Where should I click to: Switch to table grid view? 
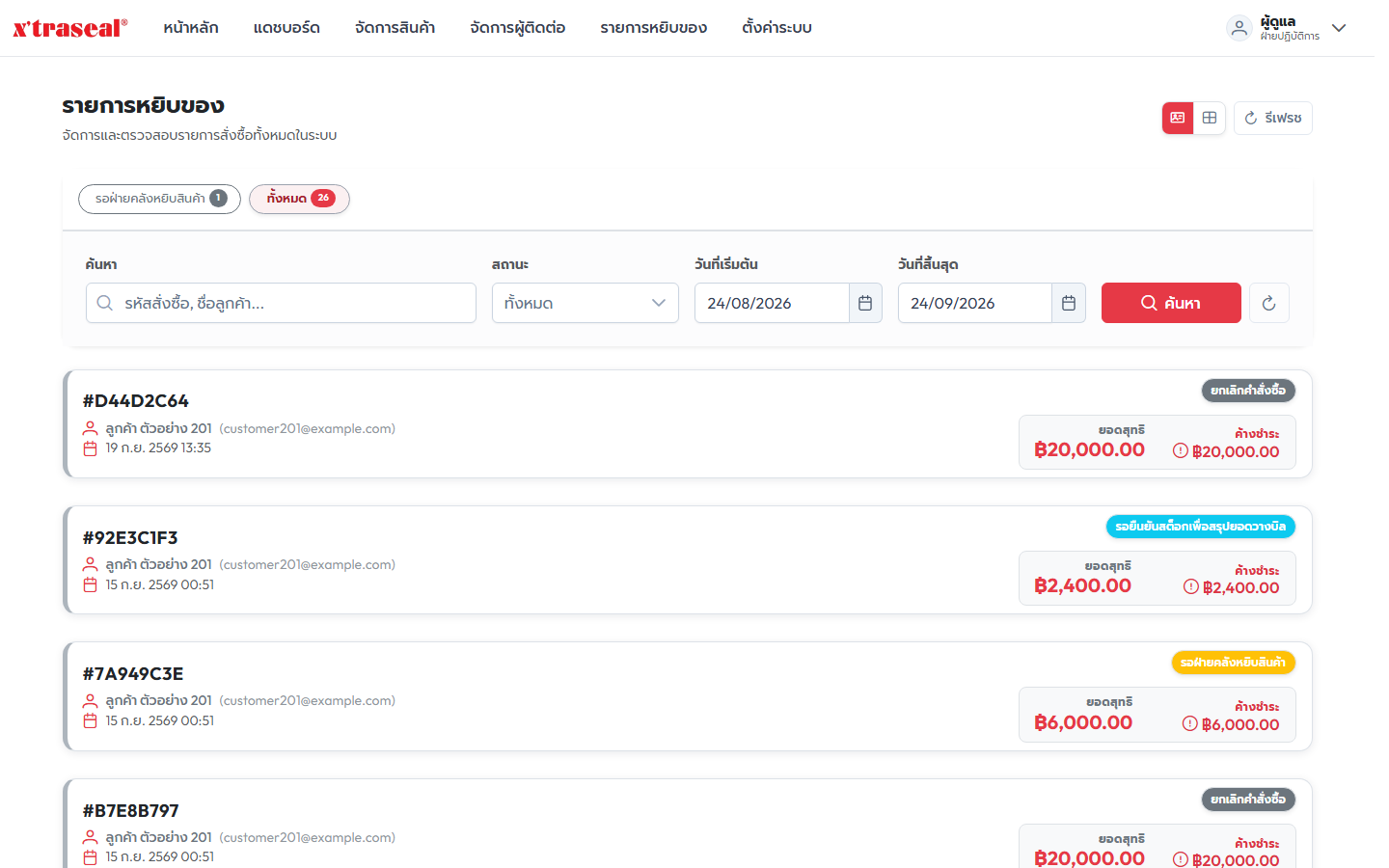1210,118
